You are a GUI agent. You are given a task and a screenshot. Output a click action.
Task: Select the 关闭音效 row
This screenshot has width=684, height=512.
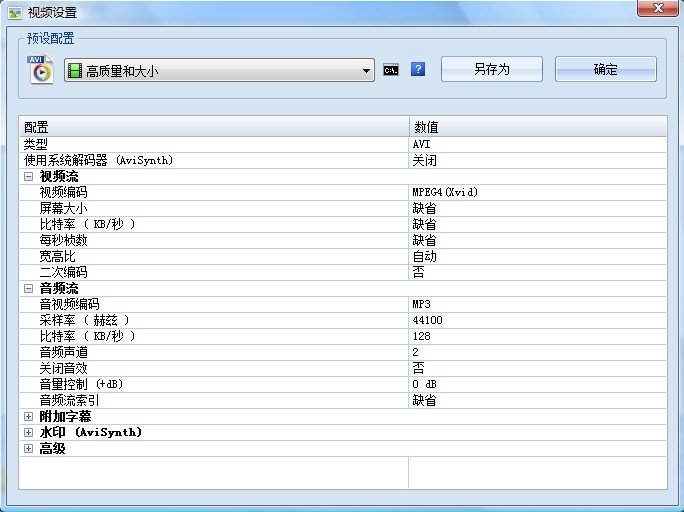[x=343, y=369]
